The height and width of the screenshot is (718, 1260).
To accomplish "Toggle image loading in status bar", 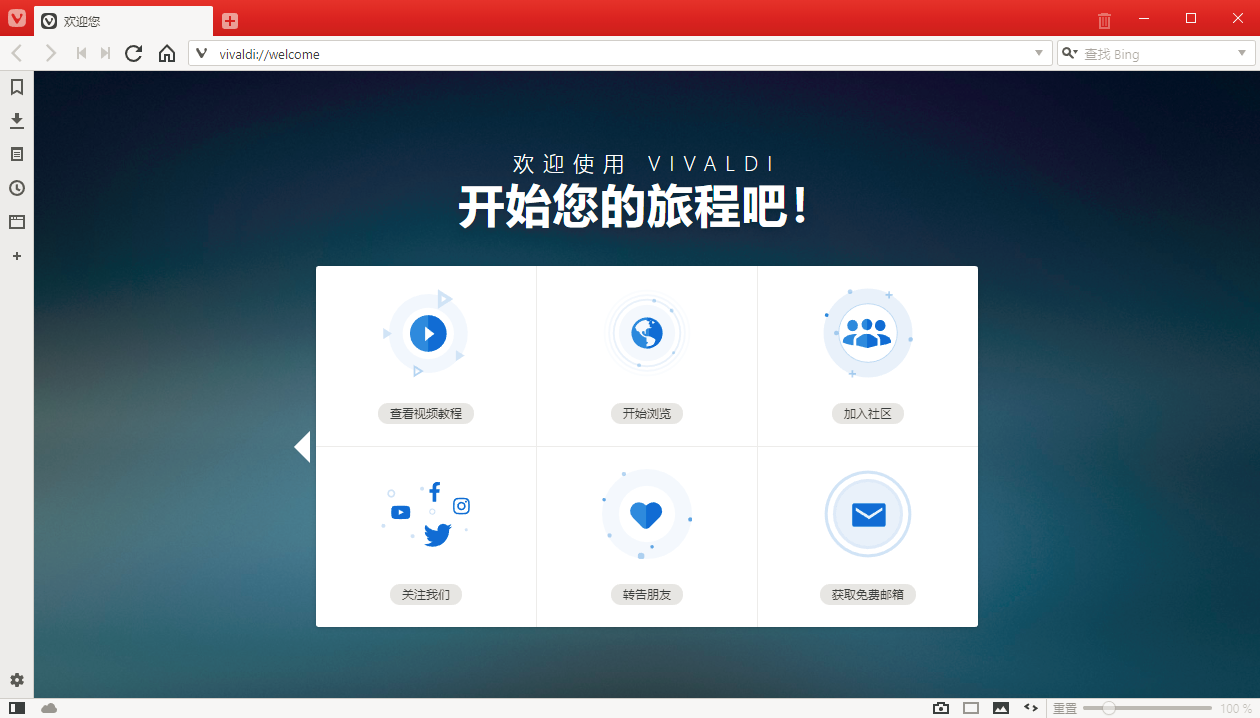I will (x=1001, y=708).
